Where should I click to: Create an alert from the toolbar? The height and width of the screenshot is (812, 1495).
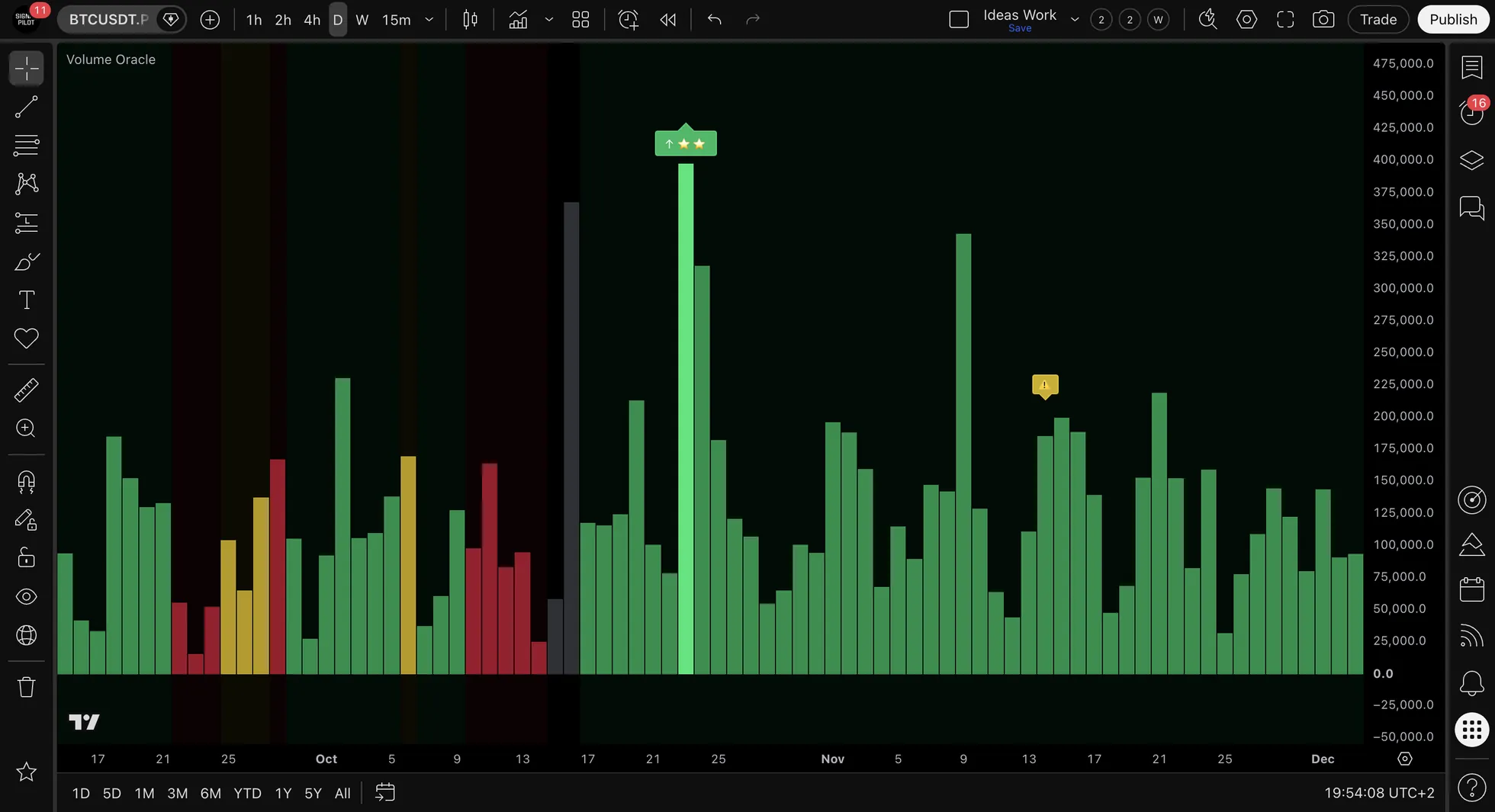628,20
